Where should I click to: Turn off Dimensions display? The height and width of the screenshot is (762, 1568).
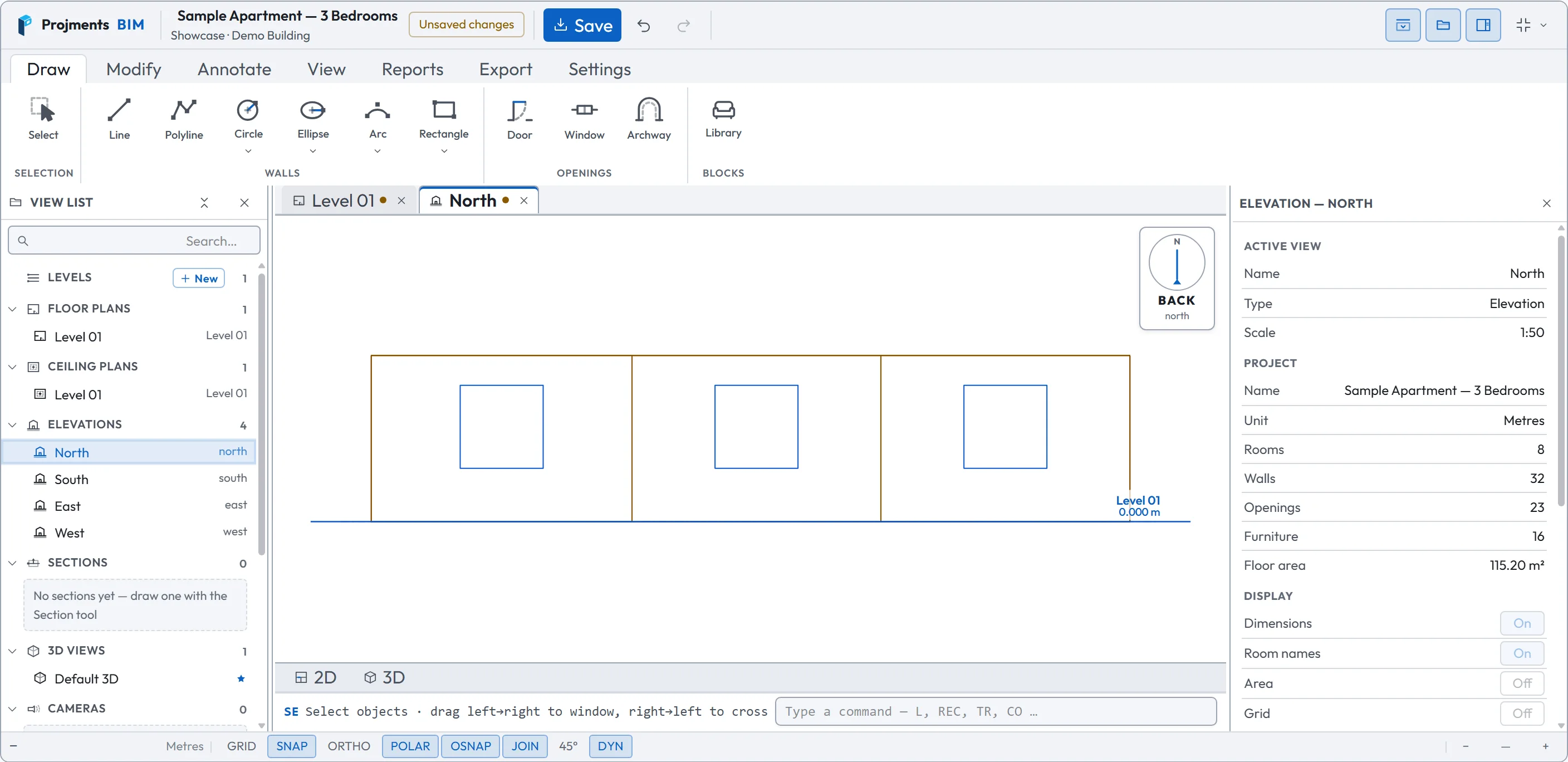1521,623
